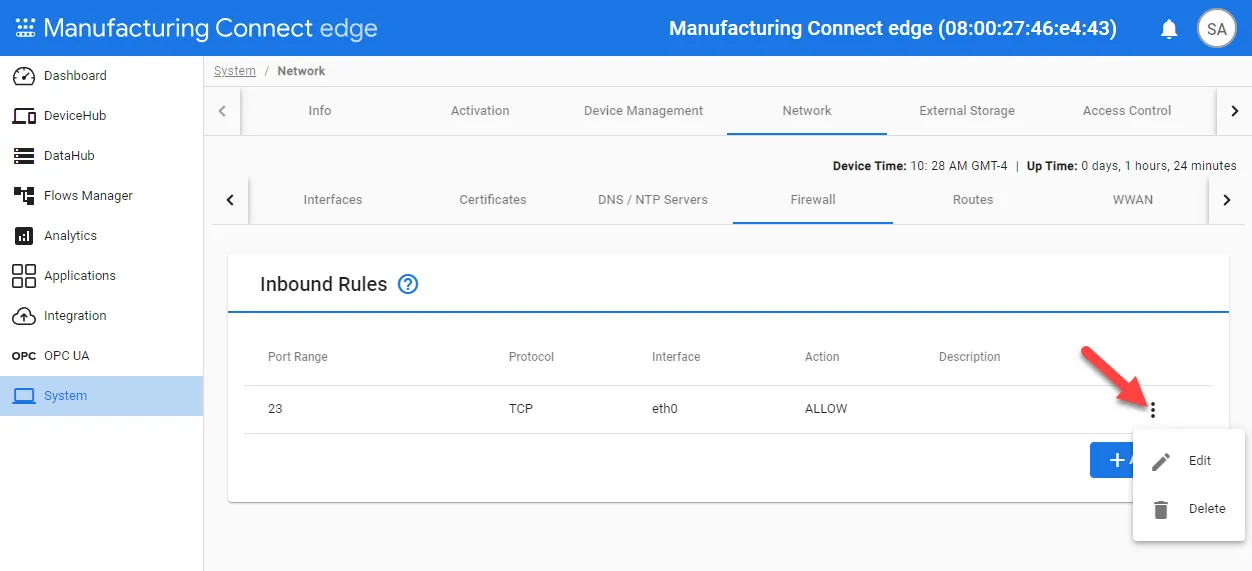The height and width of the screenshot is (571, 1252).
Task: Click the Manufacturing Connect edge logo title
Action: (211, 28)
